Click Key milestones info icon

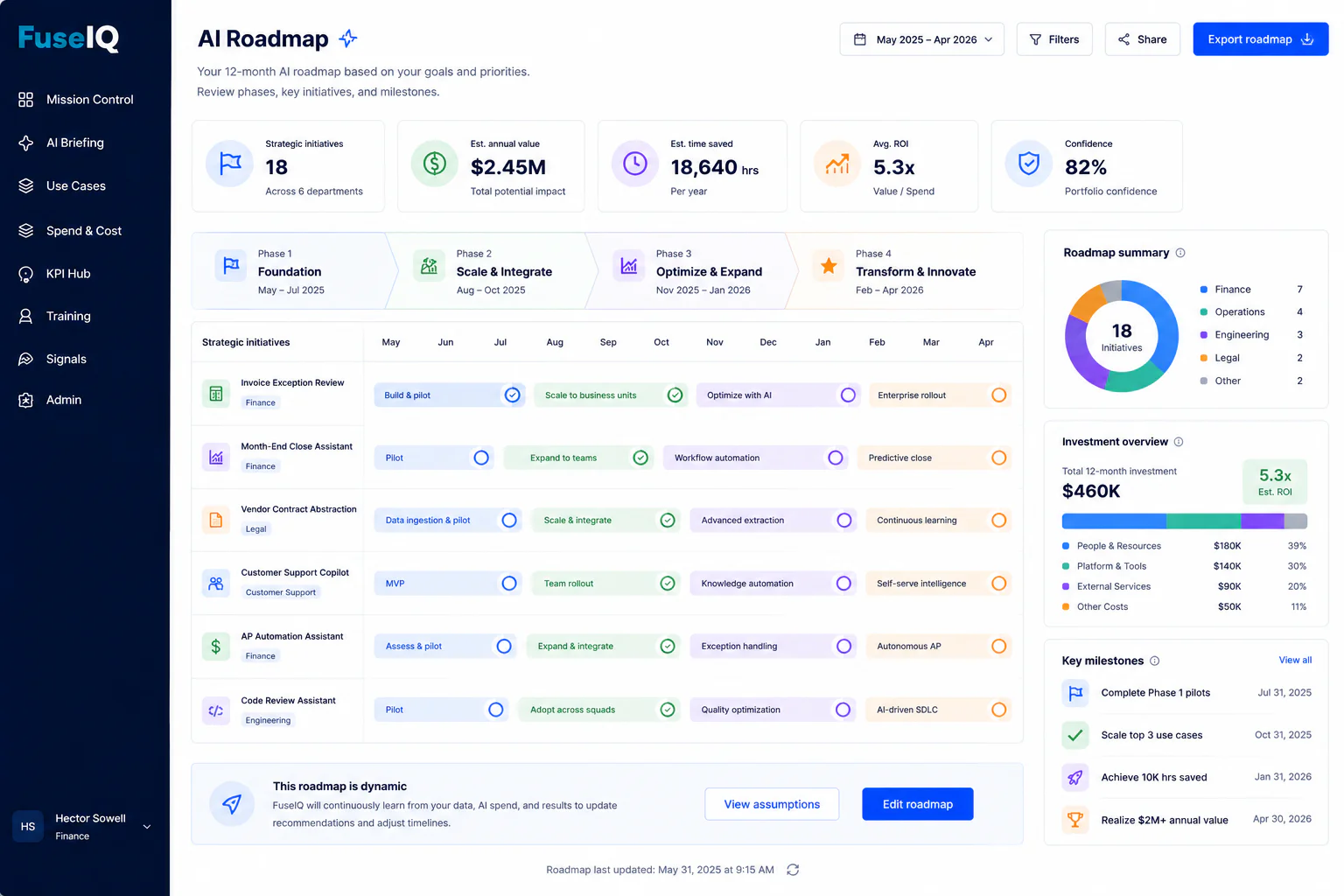pyautogui.click(x=1155, y=661)
